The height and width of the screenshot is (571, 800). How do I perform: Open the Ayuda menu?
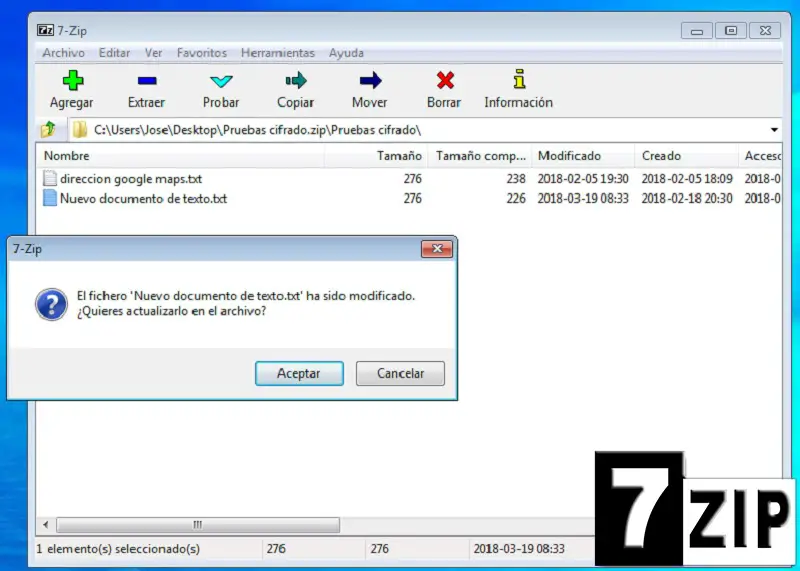pyautogui.click(x=346, y=53)
